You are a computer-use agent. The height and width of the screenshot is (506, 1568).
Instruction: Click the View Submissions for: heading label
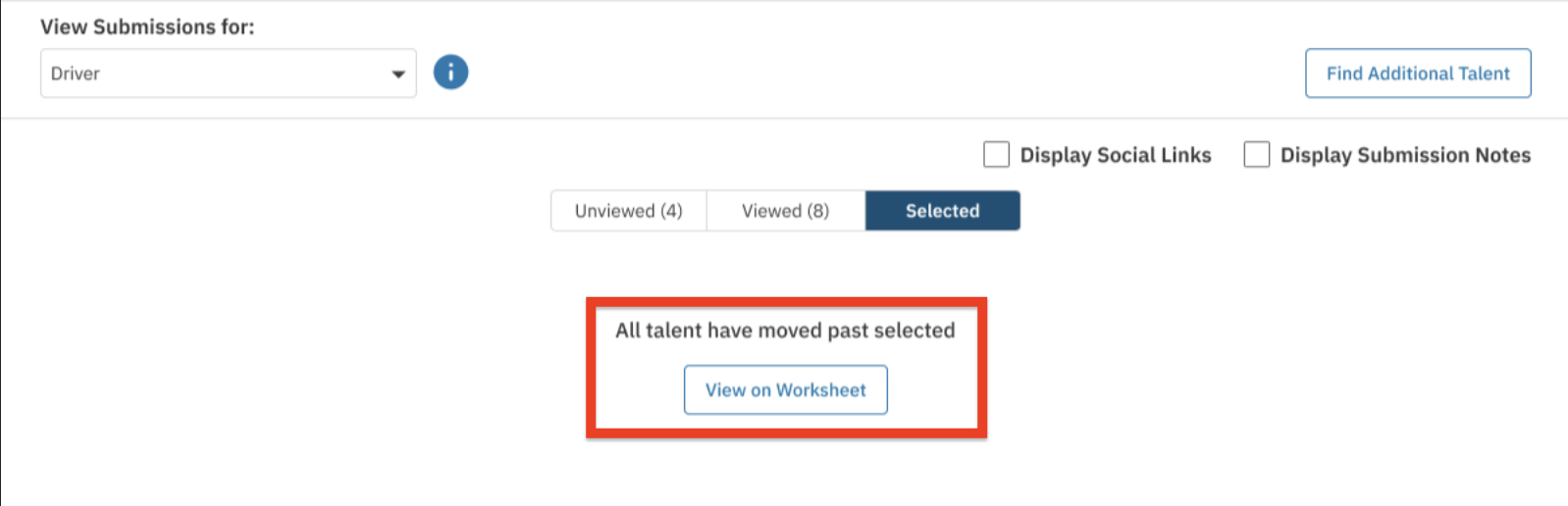click(147, 26)
